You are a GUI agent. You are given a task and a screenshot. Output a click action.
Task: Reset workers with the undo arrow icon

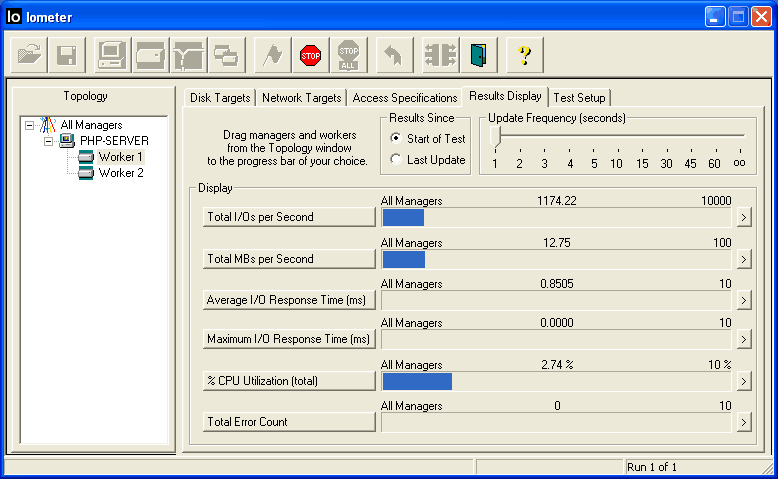(394, 55)
